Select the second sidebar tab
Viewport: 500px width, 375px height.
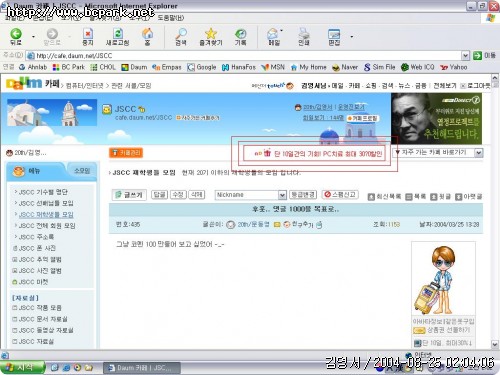click(x=82, y=171)
